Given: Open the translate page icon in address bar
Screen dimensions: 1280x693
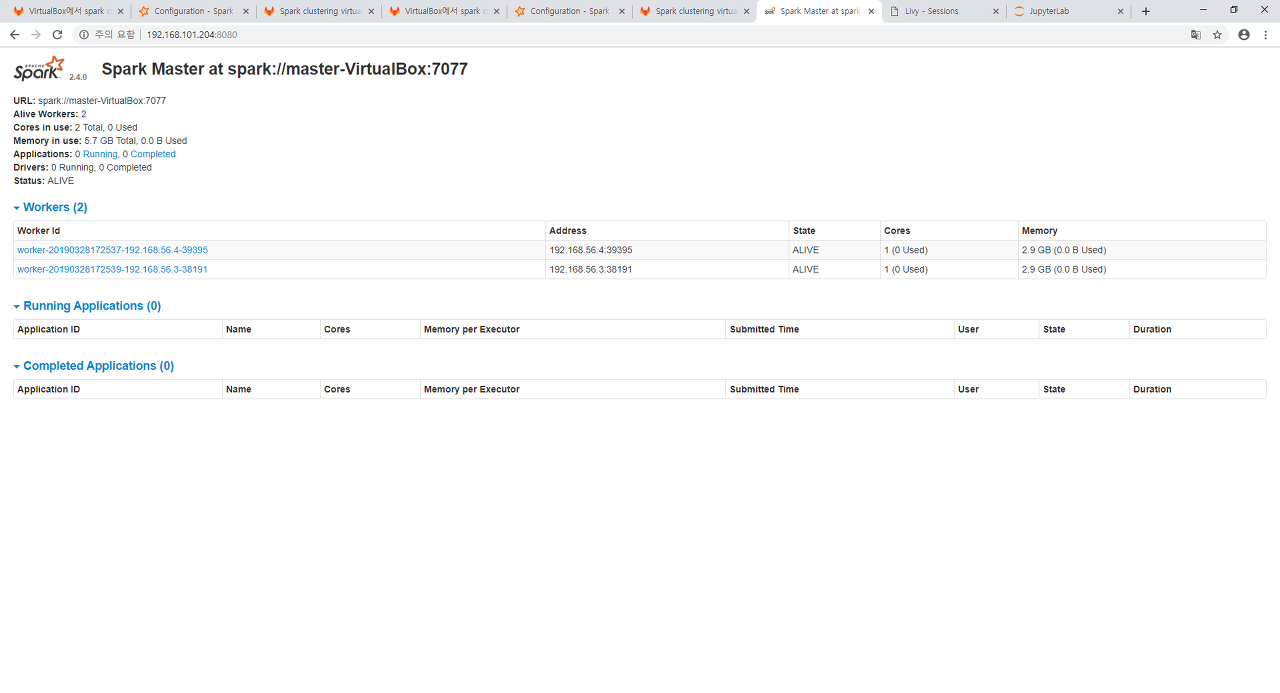Looking at the screenshot, I should (1195, 34).
